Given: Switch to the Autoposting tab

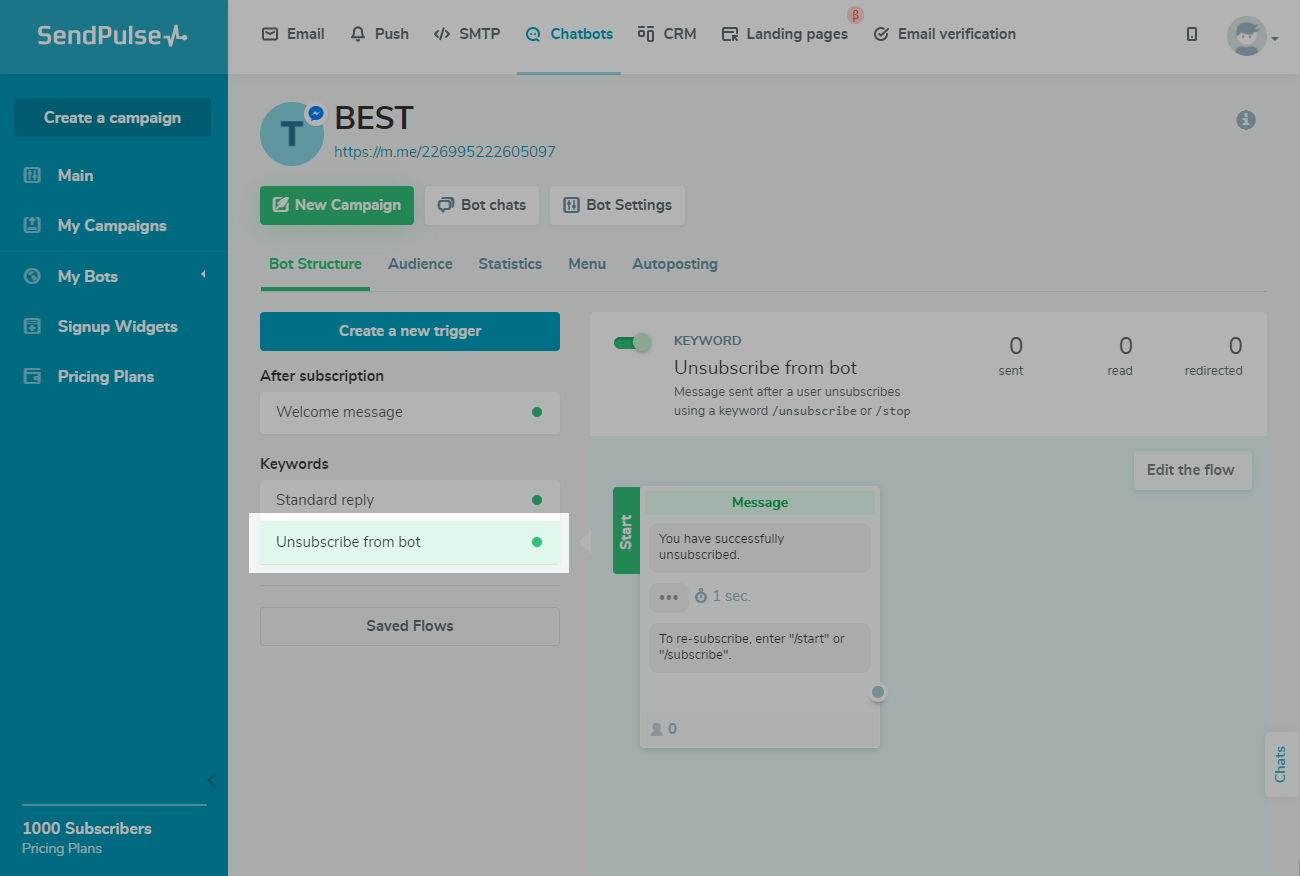Looking at the screenshot, I should pos(675,264).
